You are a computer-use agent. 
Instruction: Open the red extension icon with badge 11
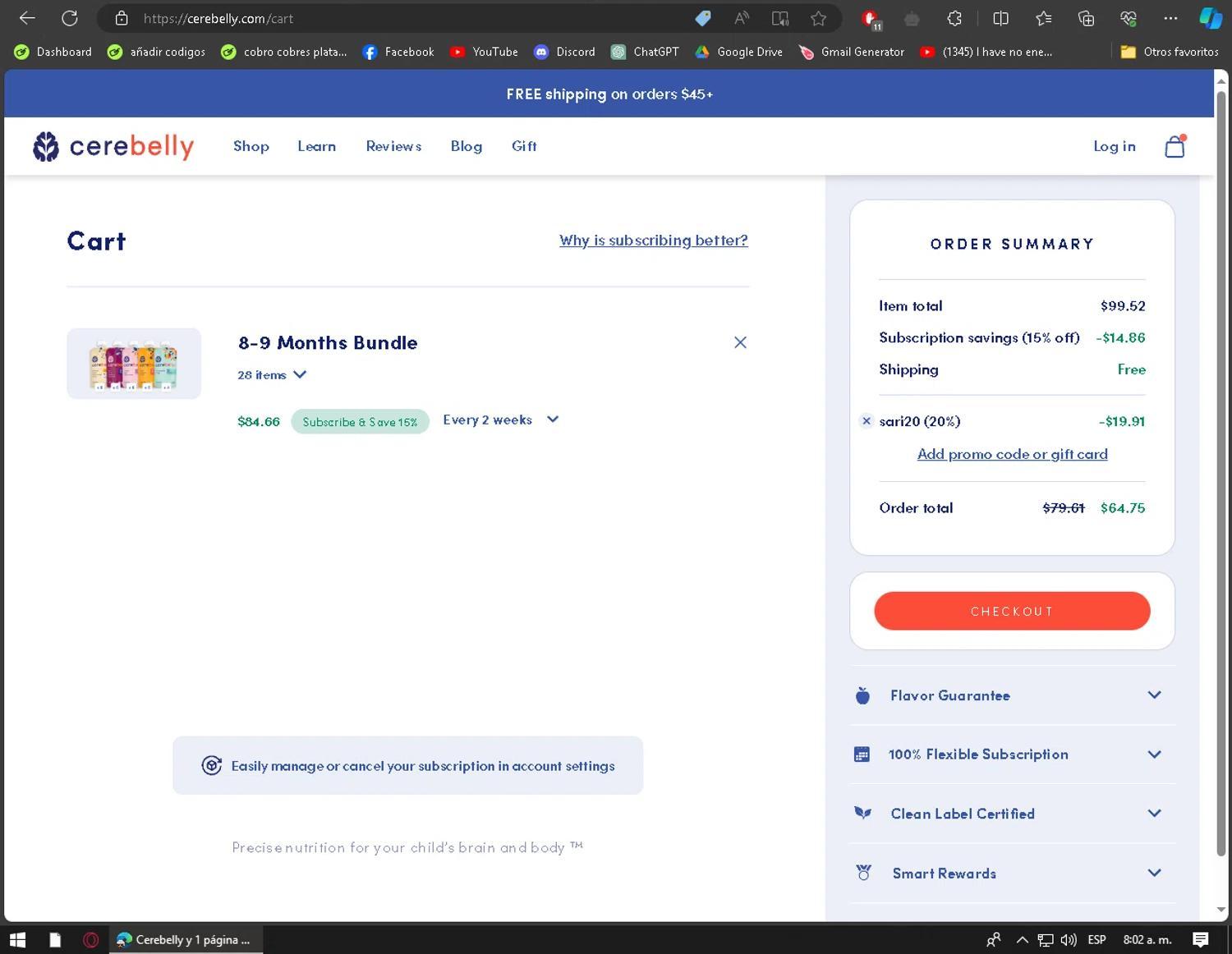click(871, 19)
